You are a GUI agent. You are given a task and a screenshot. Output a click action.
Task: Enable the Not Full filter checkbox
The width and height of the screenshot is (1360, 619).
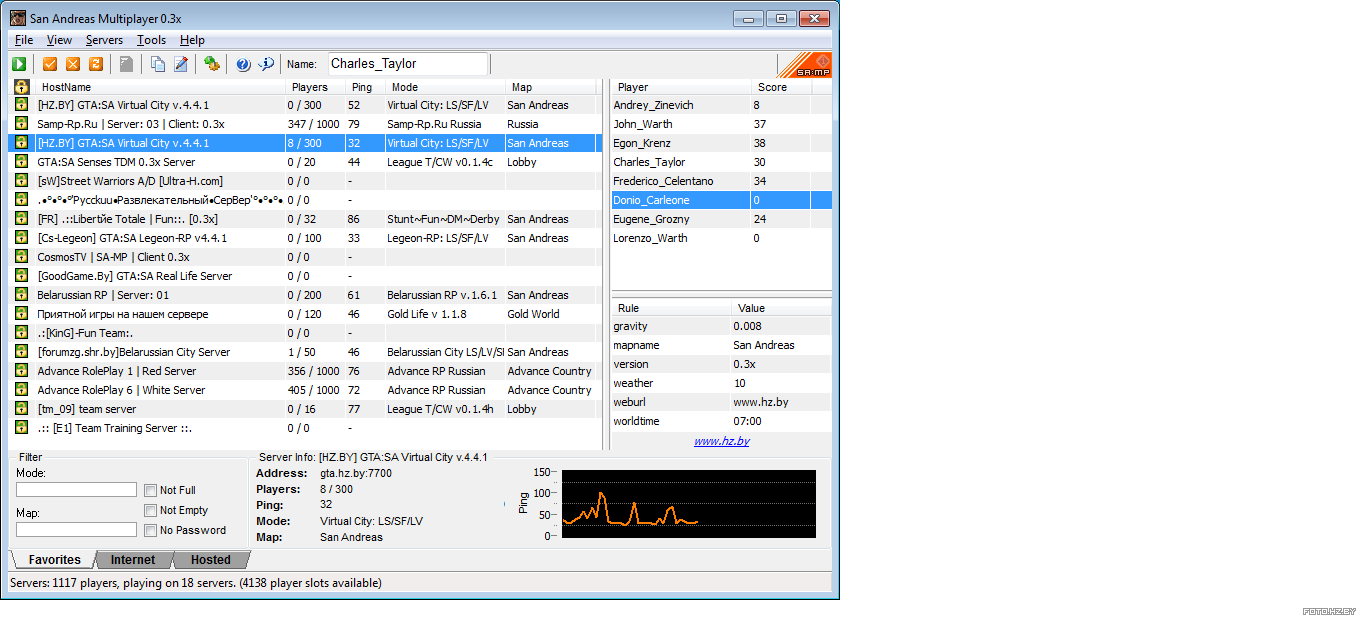pyautogui.click(x=150, y=490)
